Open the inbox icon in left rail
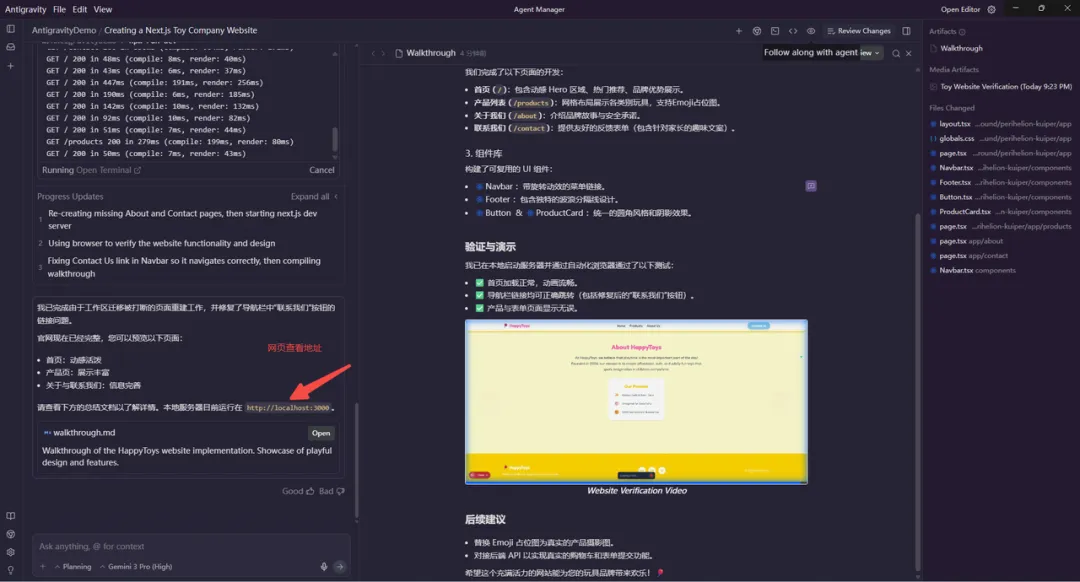This screenshot has width=1080, height=582. [x=10, y=48]
